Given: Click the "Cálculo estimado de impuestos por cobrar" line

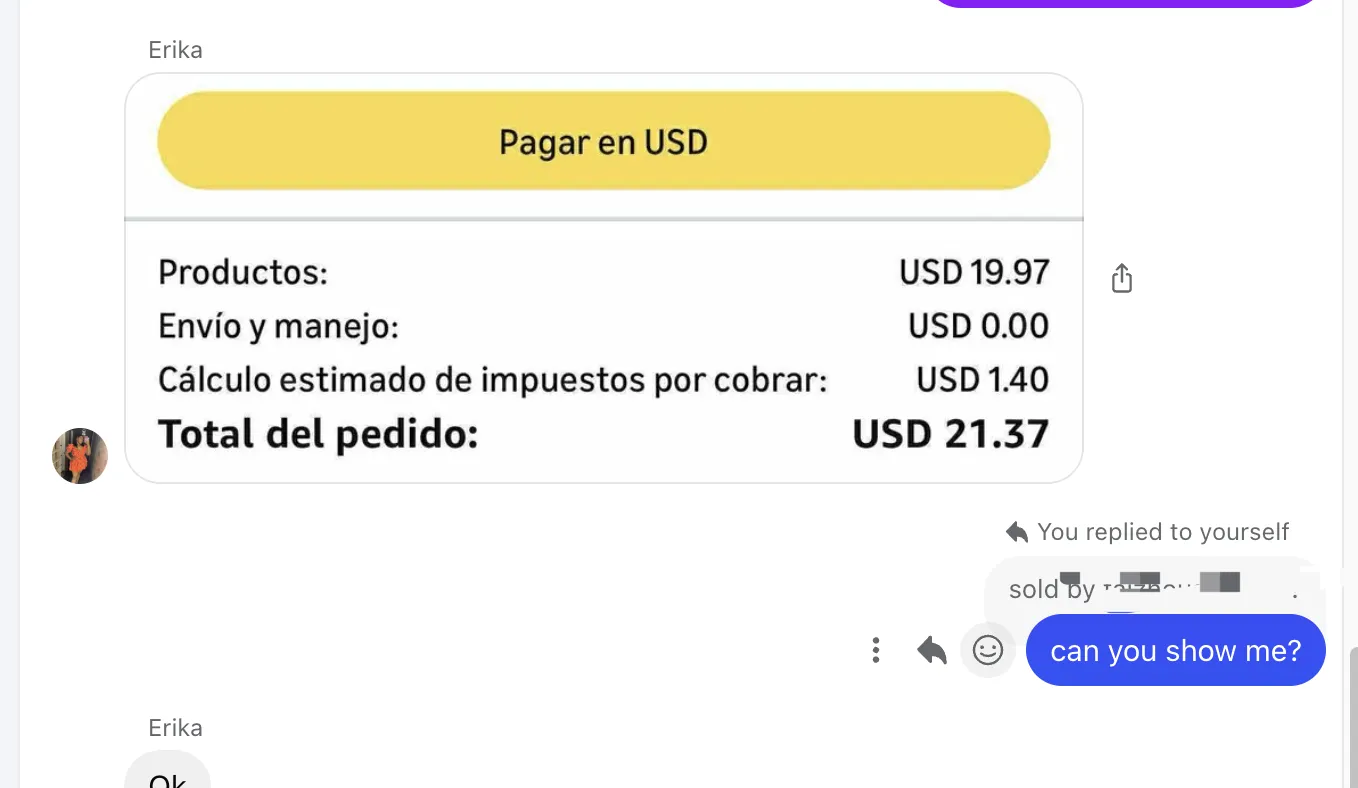Looking at the screenshot, I should [493, 380].
